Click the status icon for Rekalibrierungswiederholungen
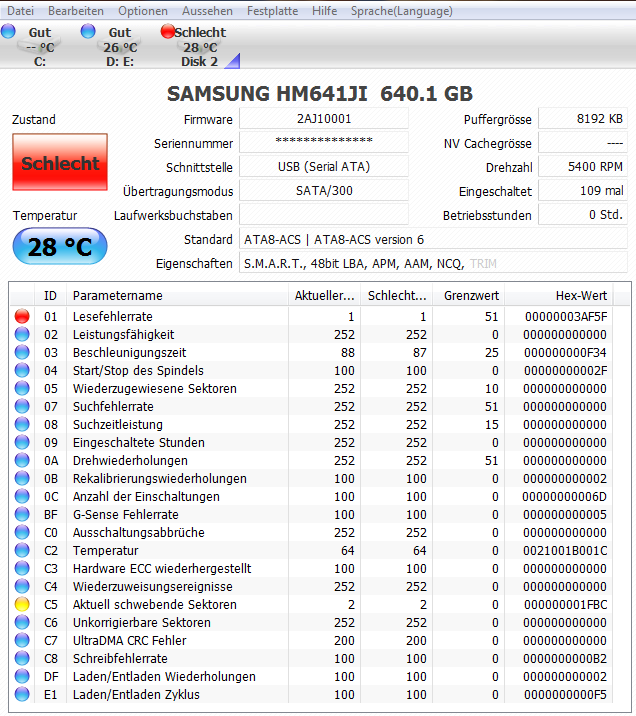The width and height of the screenshot is (636, 716). tap(22, 478)
